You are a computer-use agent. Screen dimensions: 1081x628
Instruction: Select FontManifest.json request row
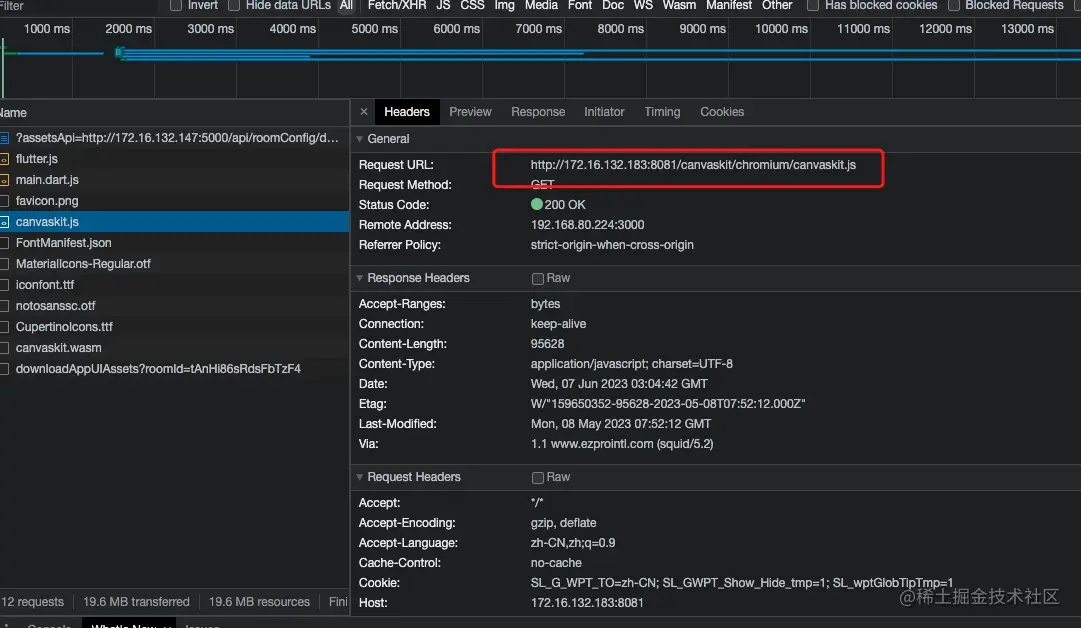point(174,243)
